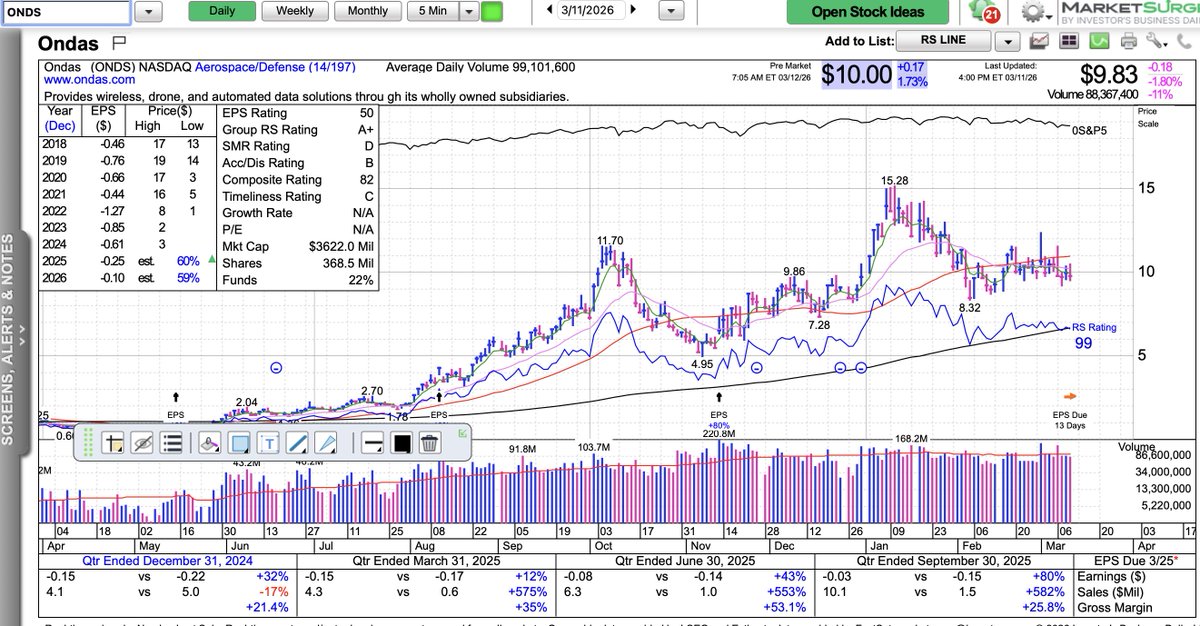Go to previous date arrow

(549, 11)
